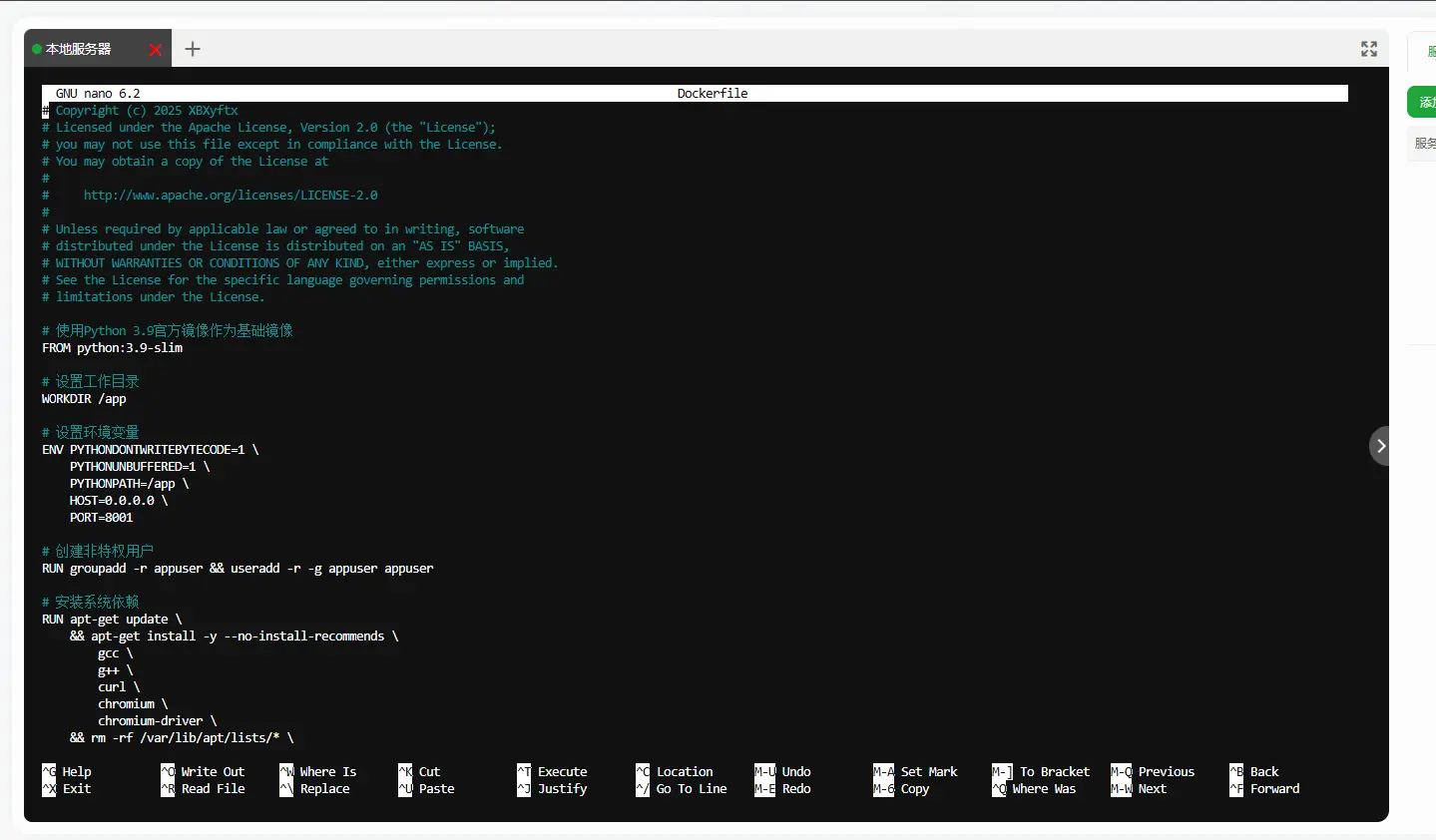Switch to the 本地服务器 tab
Image resolution: width=1436 pixels, height=840 pixels.
78,49
